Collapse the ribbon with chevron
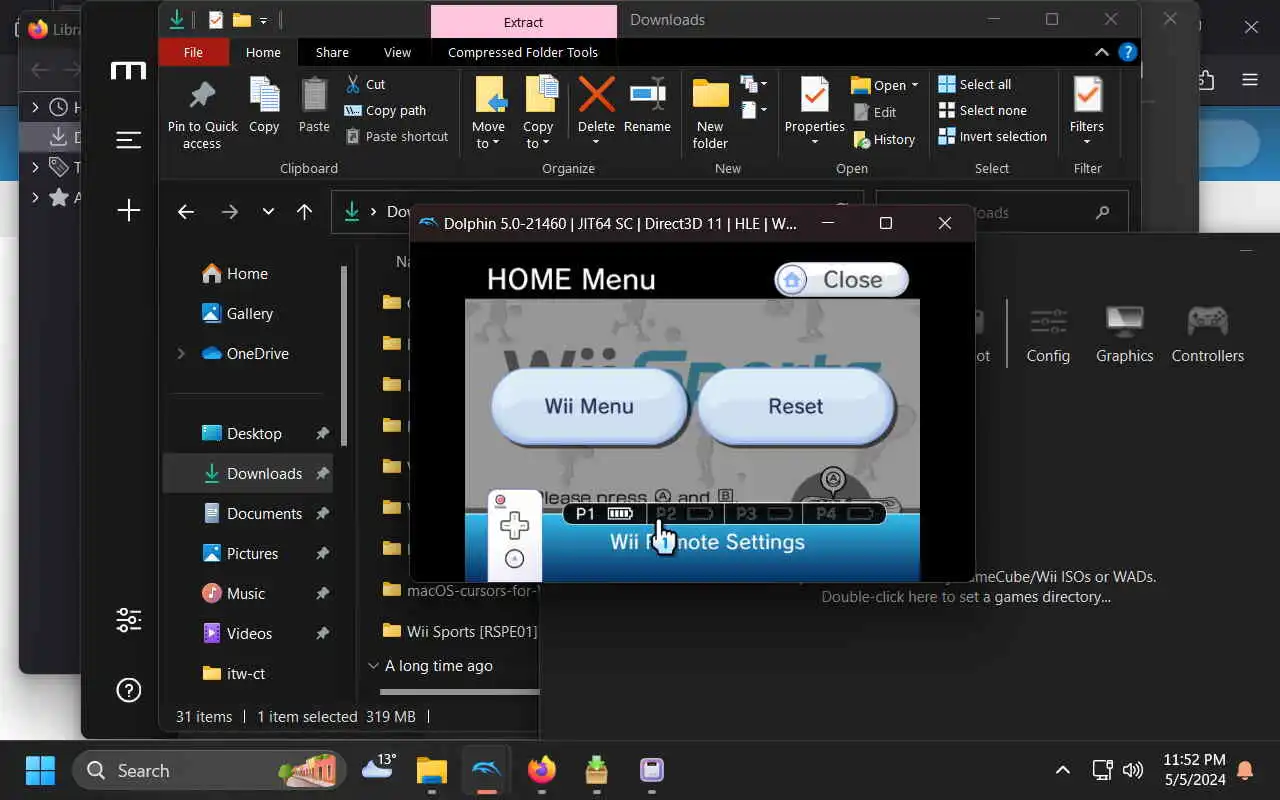This screenshot has width=1280, height=800. (x=1101, y=52)
